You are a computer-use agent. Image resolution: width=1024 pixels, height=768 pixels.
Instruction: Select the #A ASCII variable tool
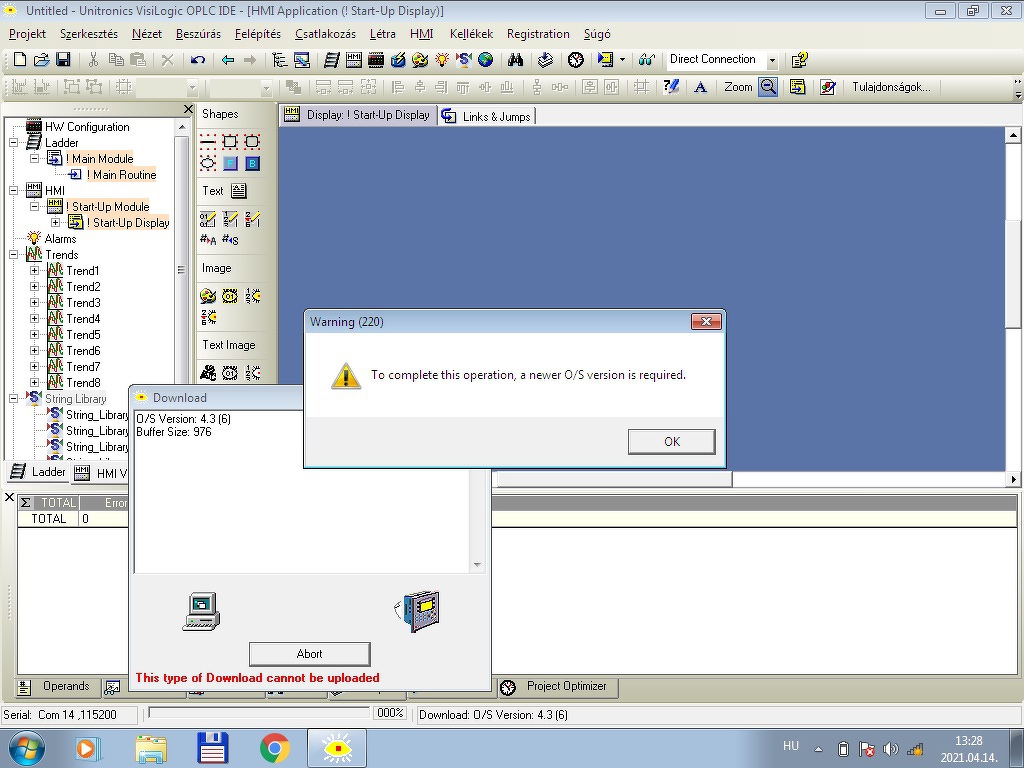tap(208, 240)
